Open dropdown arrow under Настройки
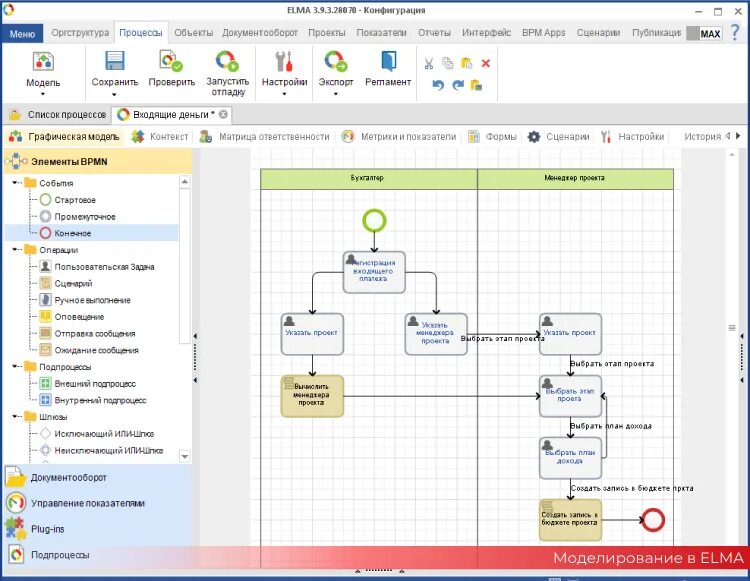The image size is (750, 581). [284, 94]
